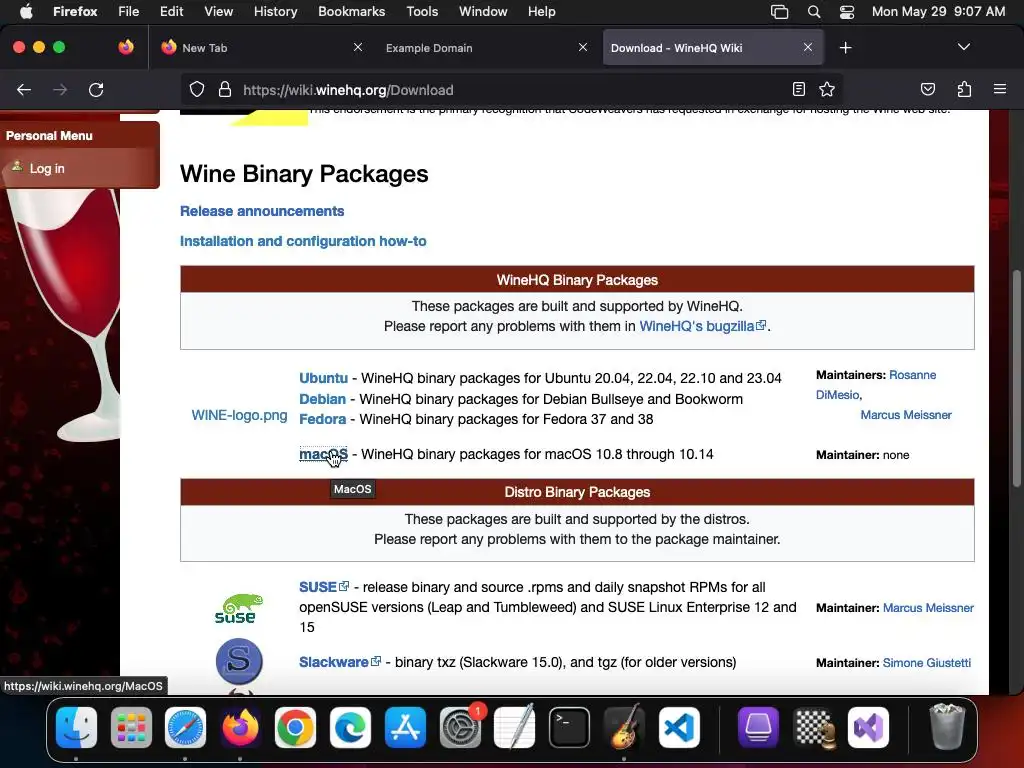Open the SUSE external link
Image resolution: width=1024 pixels, height=768 pixels.
tap(324, 587)
